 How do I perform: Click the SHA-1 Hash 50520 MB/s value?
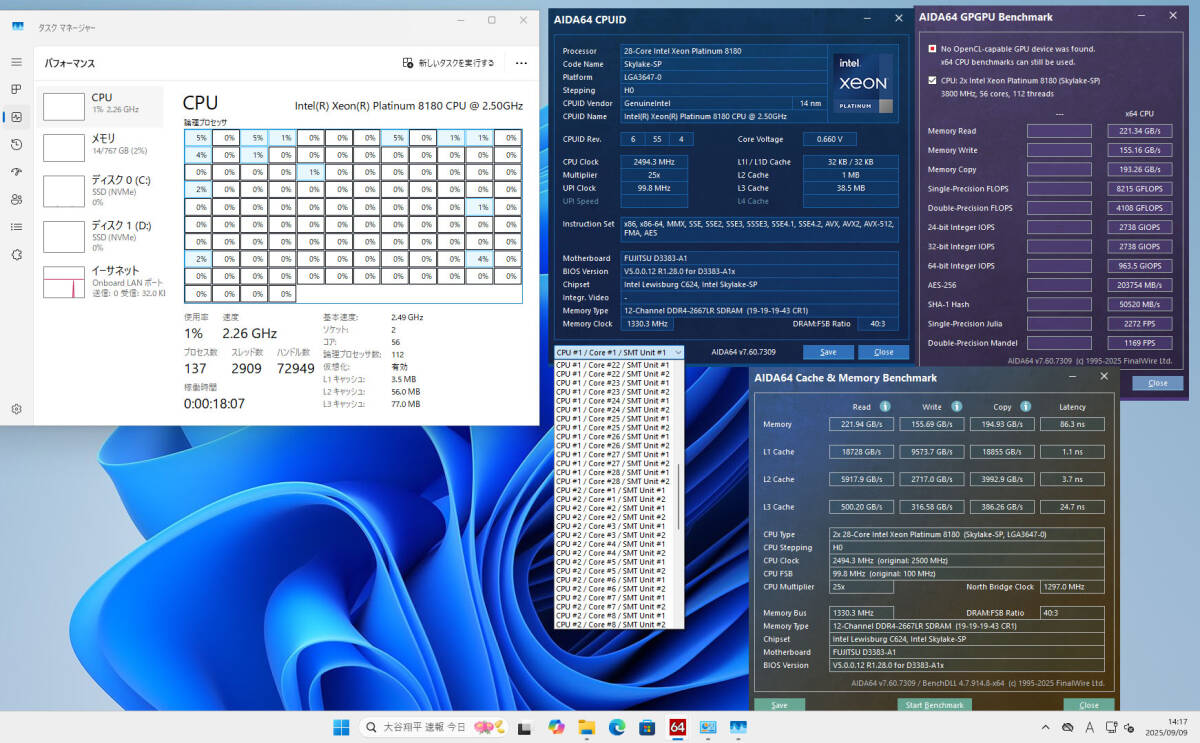pos(1139,304)
